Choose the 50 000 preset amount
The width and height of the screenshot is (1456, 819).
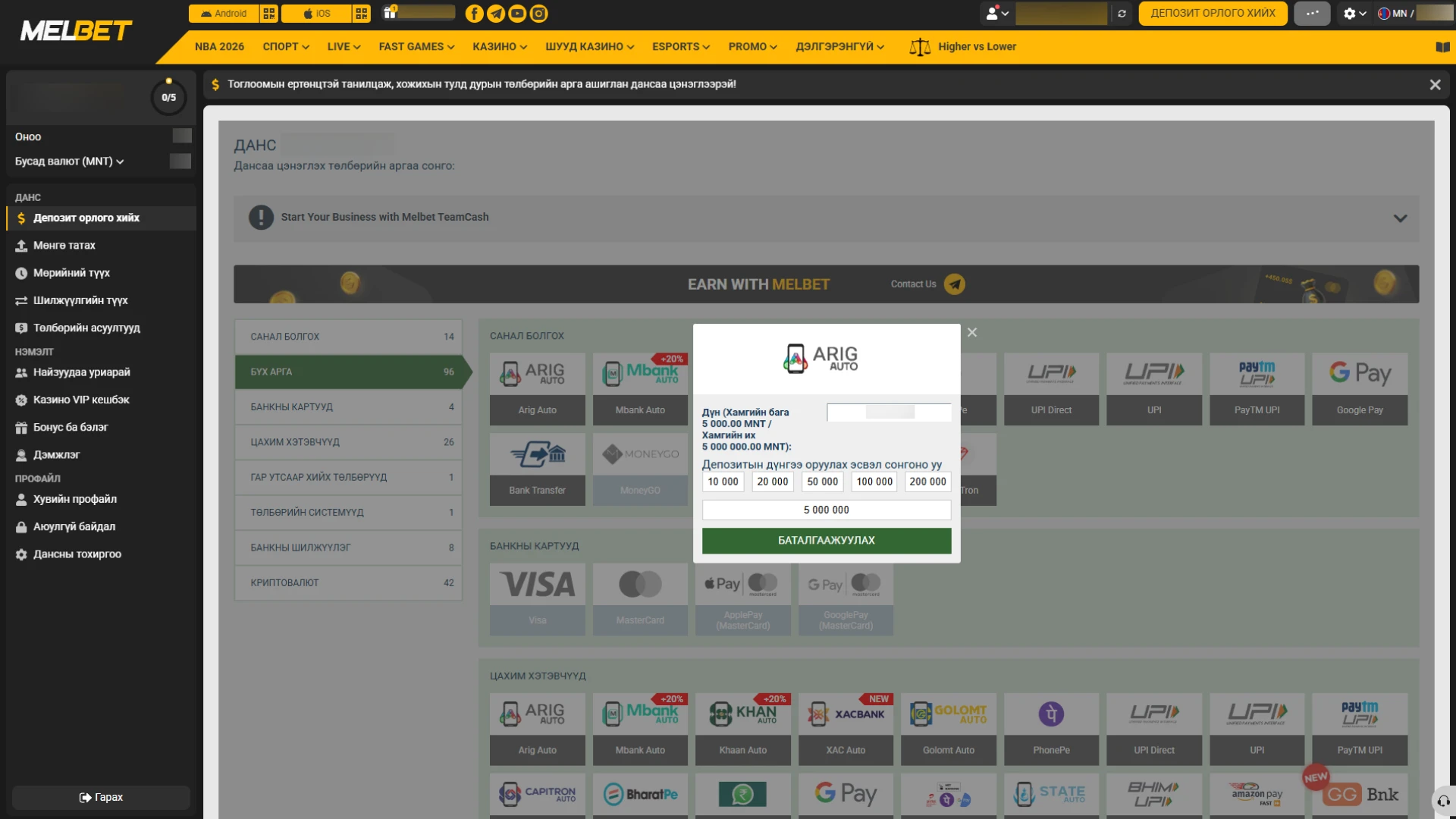[823, 482]
